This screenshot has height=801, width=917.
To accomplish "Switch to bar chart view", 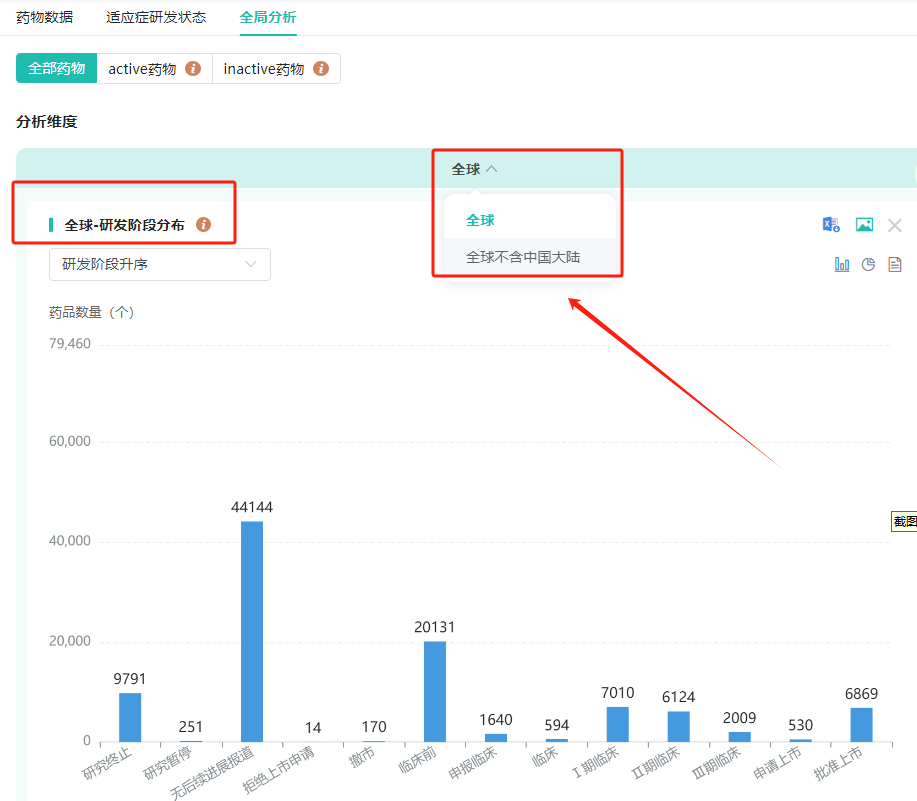I will pos(842,264).
